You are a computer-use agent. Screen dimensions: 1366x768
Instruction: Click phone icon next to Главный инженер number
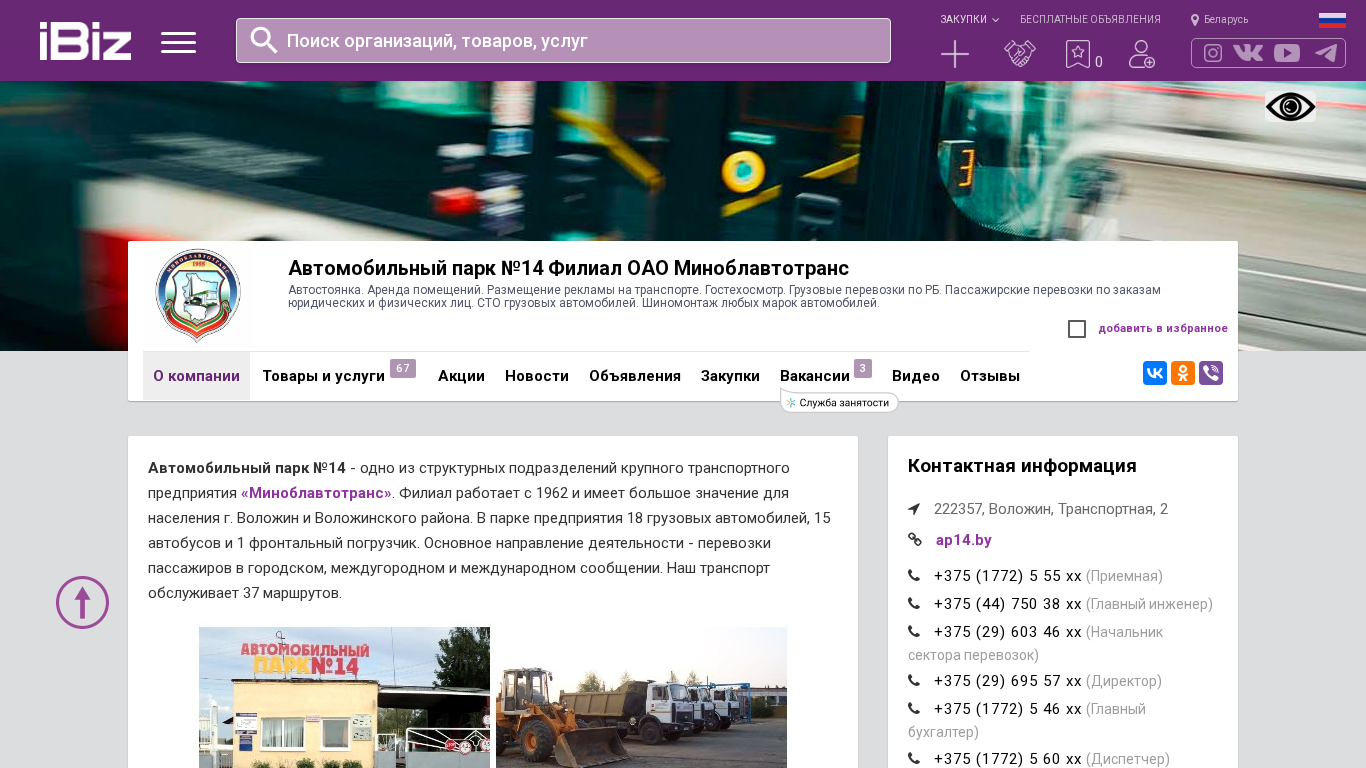click(x=914, y=604)
